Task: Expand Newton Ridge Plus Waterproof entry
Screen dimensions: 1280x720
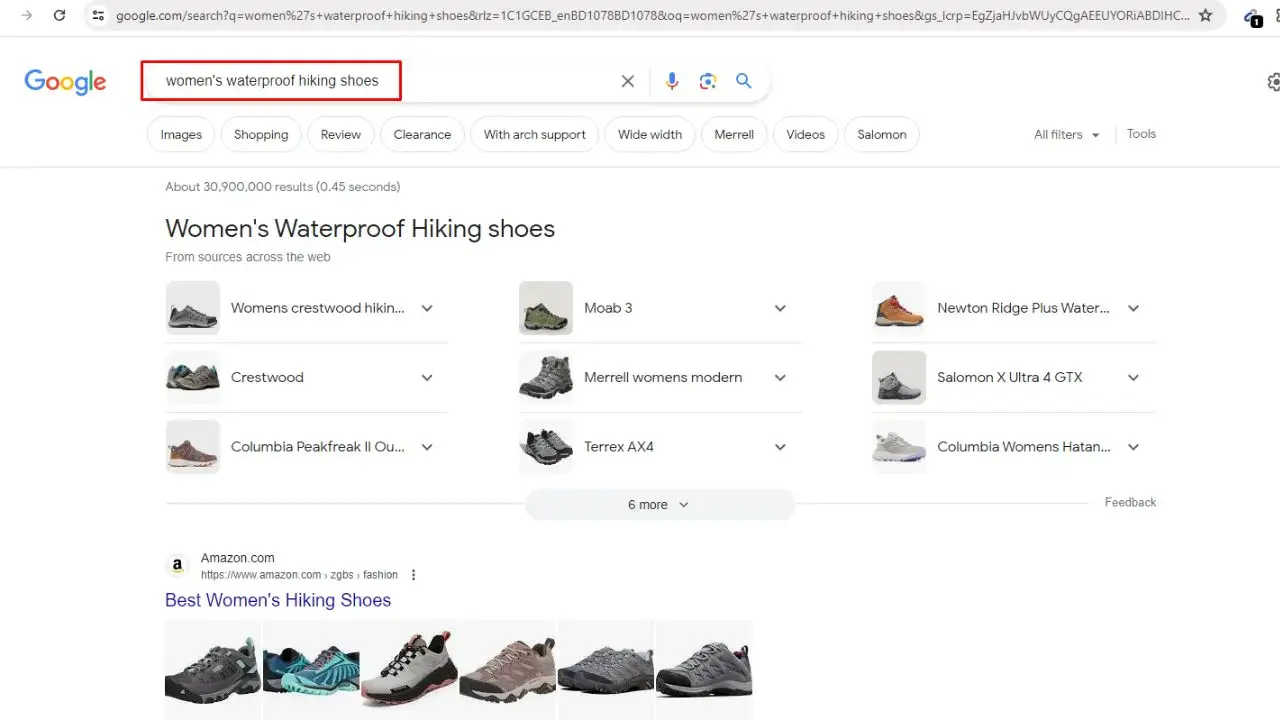Action: tap(1133, 308)
